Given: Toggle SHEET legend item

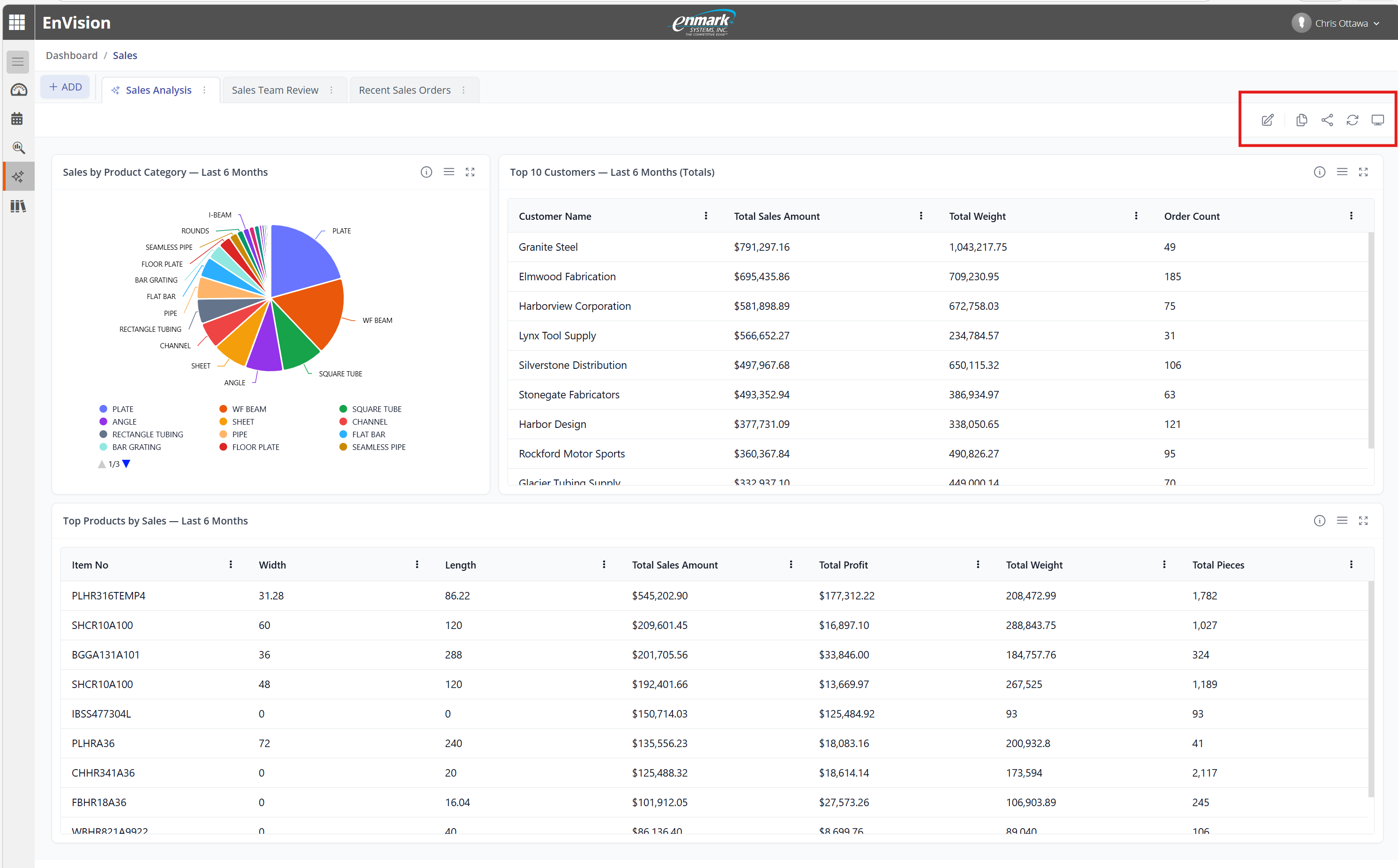Looking at the screenshot, I should pos(237,421).
